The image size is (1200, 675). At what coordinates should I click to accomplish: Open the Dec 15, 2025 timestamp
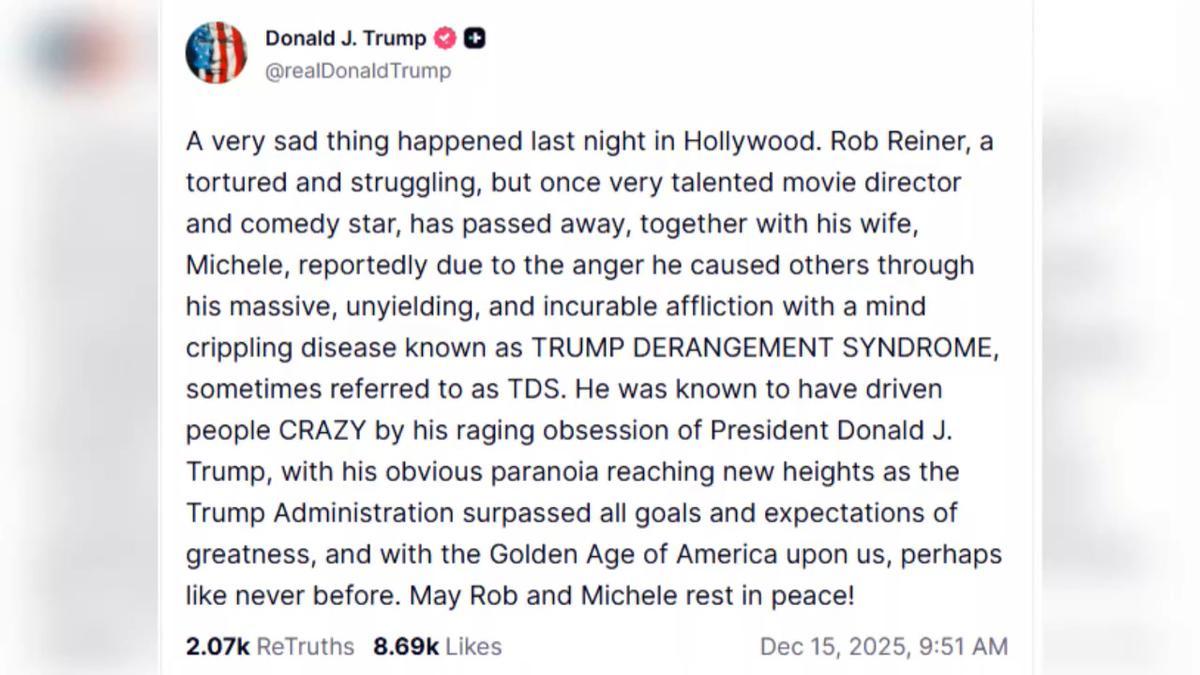(832, 647)
